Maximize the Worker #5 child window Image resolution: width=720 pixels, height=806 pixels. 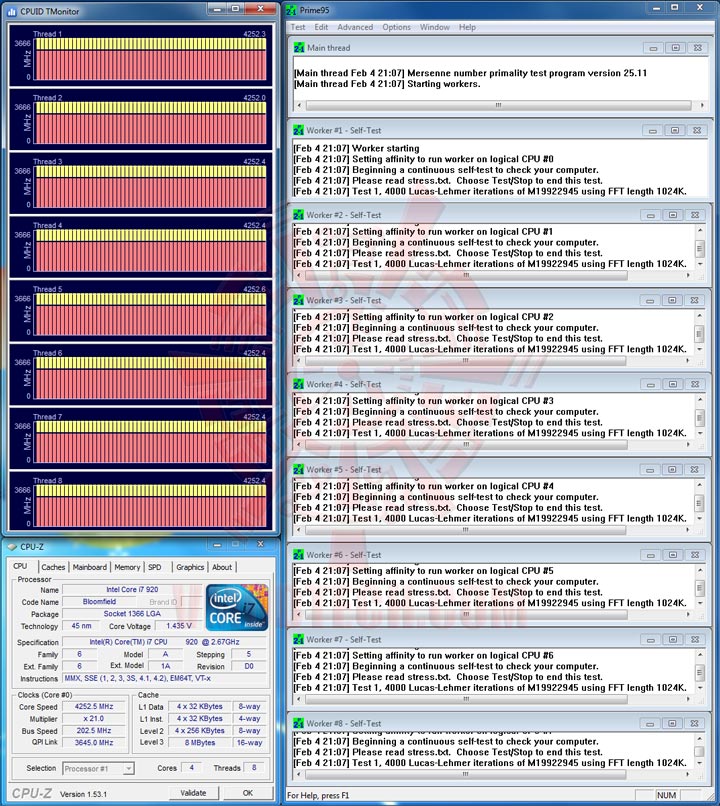tap(672, 470)
